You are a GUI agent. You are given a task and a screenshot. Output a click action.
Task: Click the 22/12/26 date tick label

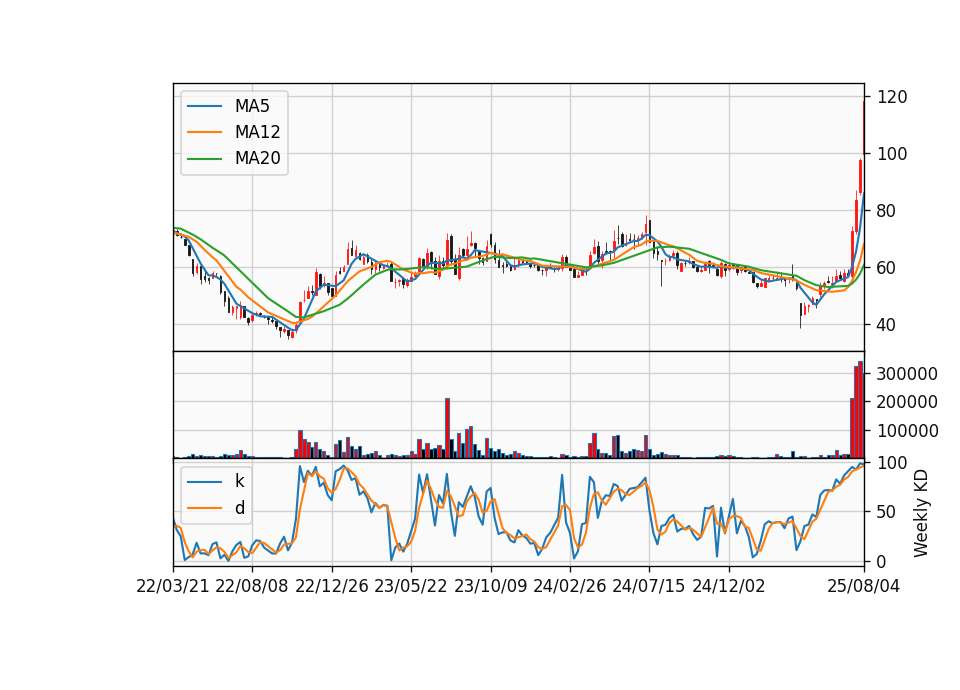(x=332, y=586)
